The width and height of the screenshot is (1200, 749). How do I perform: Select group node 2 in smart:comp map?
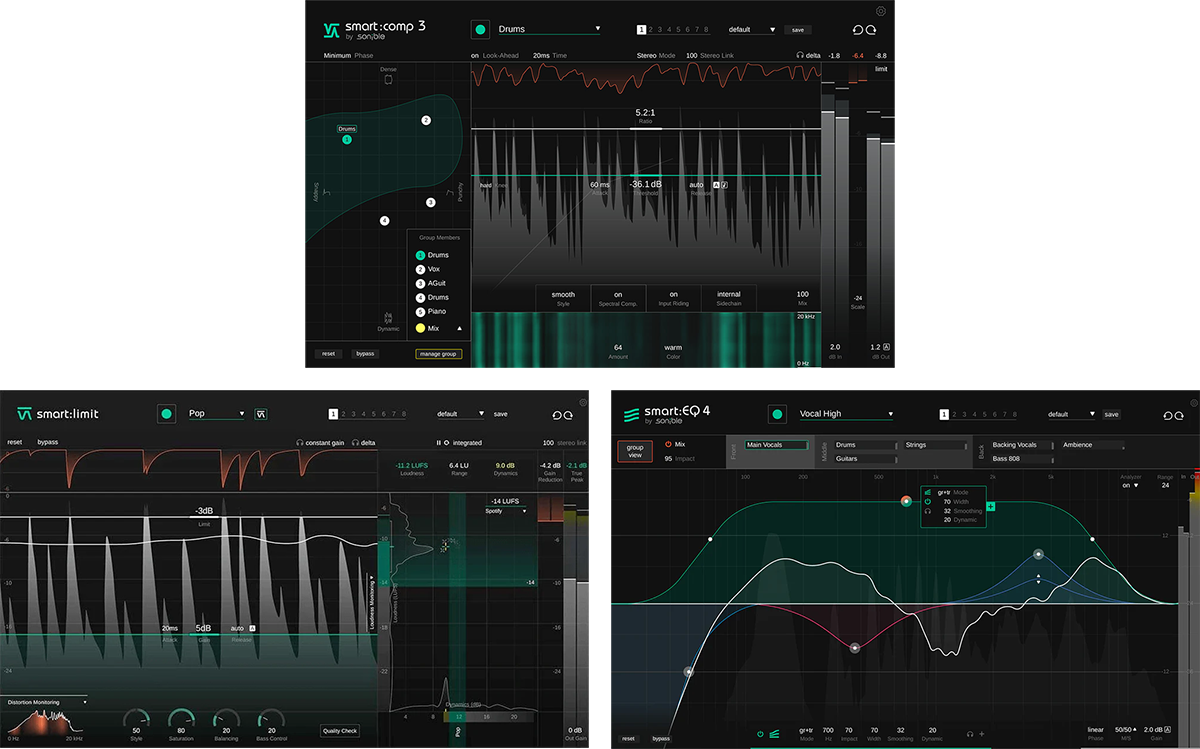coord(425,120)
